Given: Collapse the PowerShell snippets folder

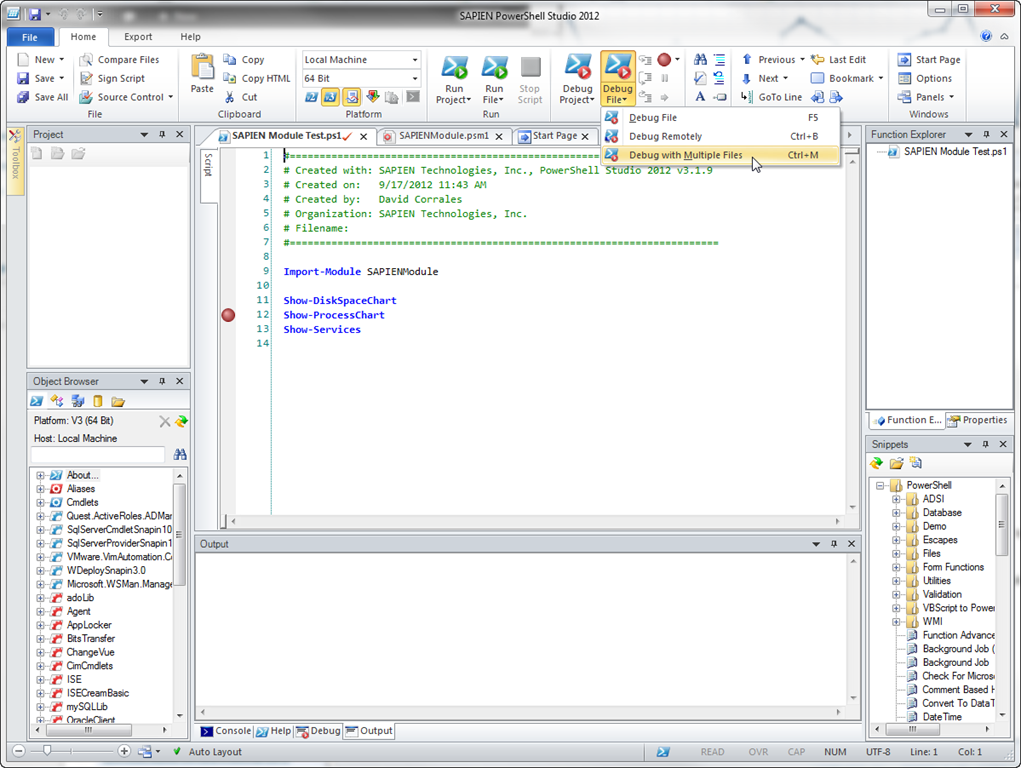Looking at the screenshot, I should pyautogui.click(x=880, y=485).
